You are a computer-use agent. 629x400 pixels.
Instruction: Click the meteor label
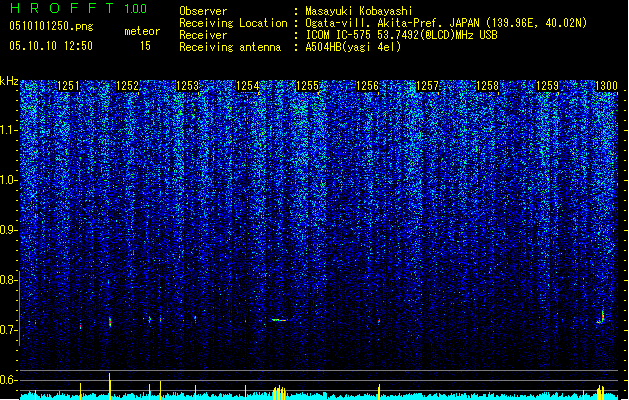pyautogui.click(x=142, y=31)
